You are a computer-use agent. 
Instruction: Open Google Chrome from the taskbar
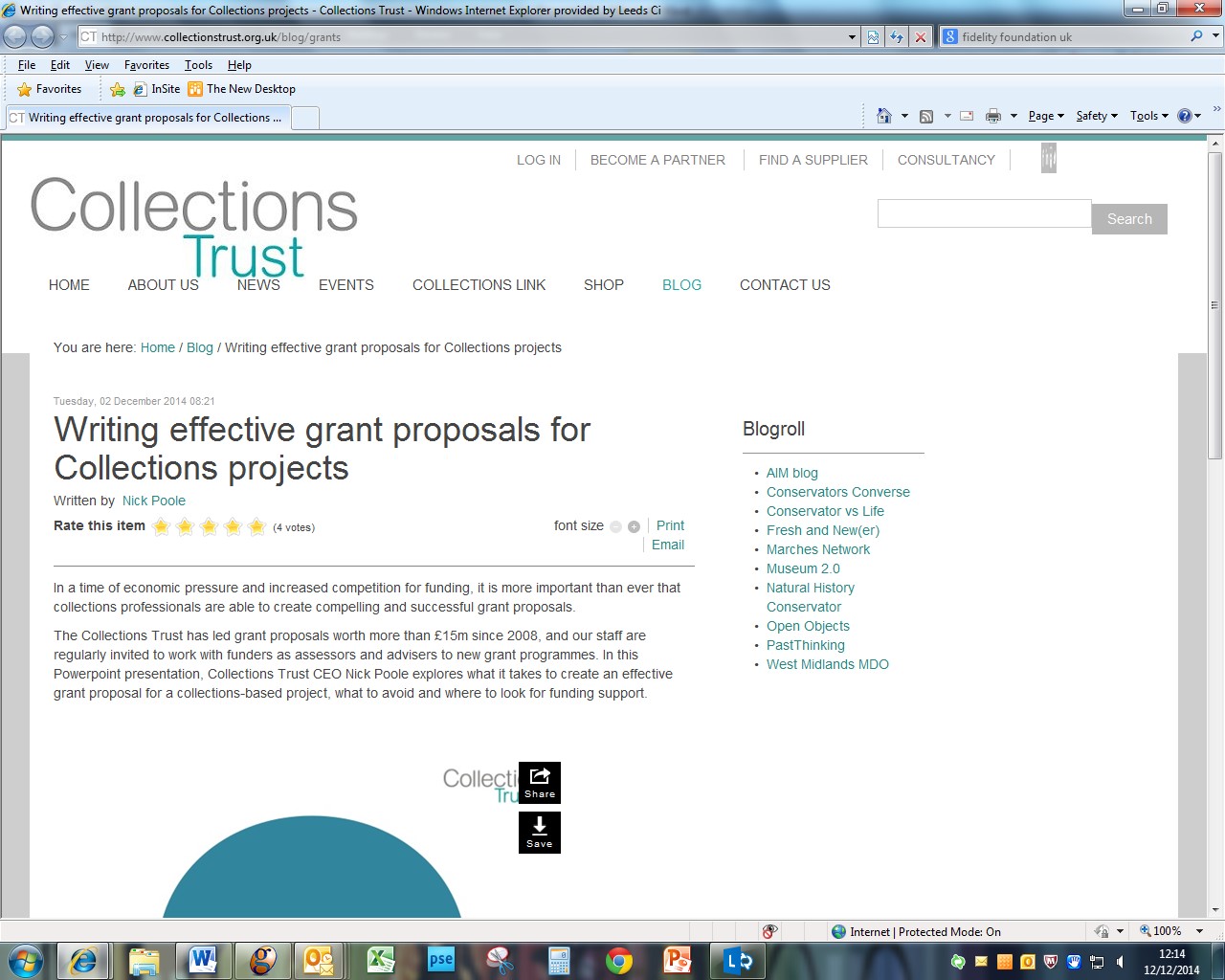point(619,960)
